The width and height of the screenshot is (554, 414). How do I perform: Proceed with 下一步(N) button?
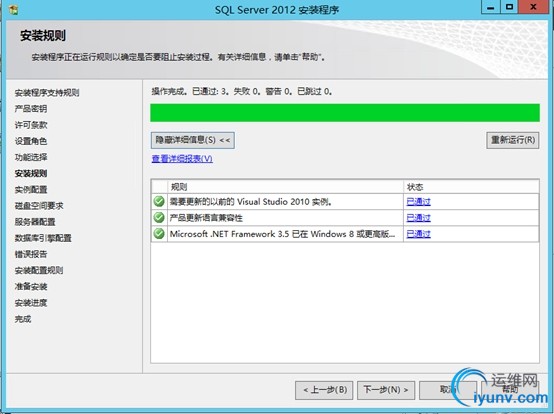[x=386, y=390]
